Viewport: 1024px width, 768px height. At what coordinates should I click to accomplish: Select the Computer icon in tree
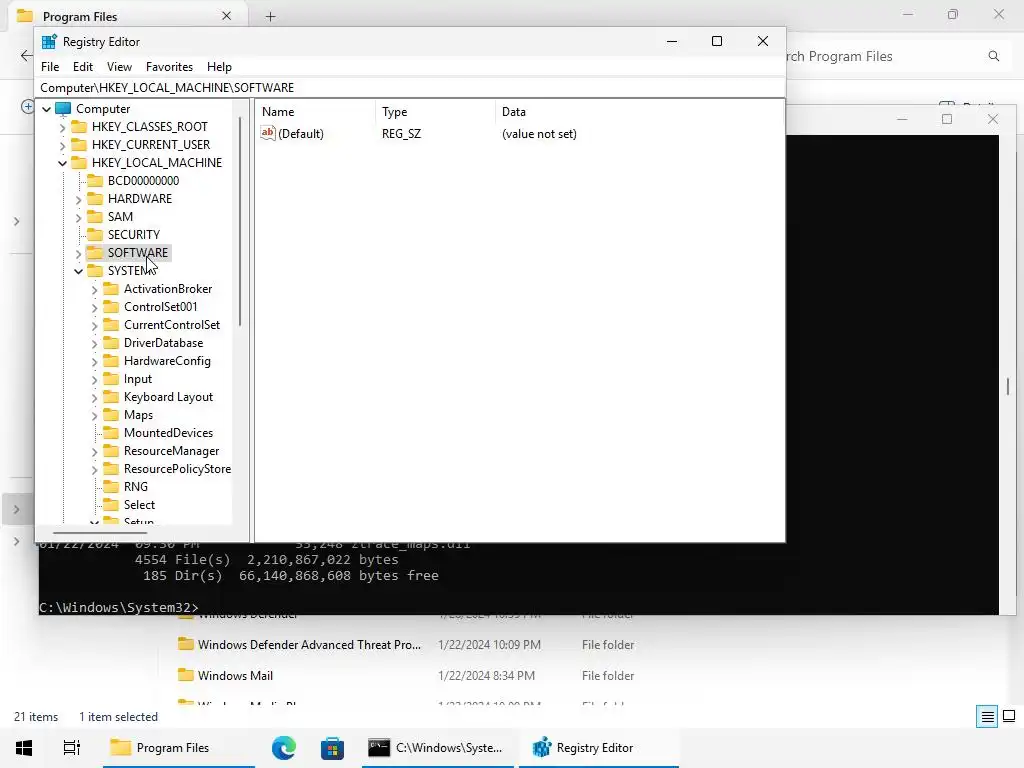tap(63, 108)
